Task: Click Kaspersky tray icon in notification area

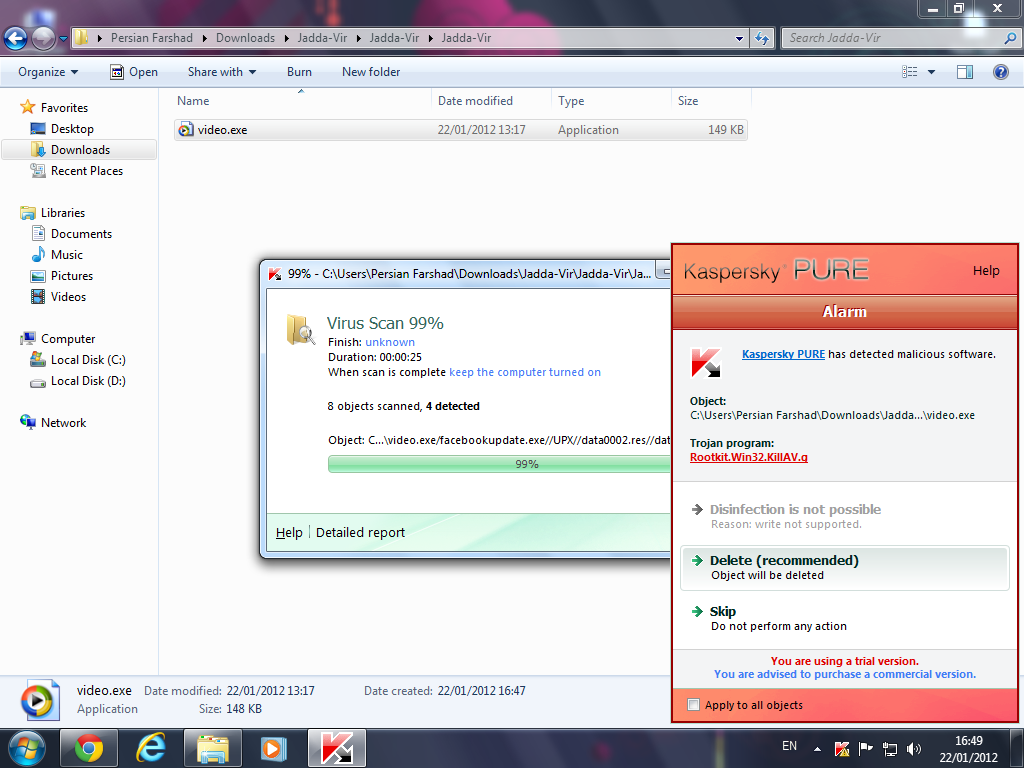Action: (x=842, y=748)
